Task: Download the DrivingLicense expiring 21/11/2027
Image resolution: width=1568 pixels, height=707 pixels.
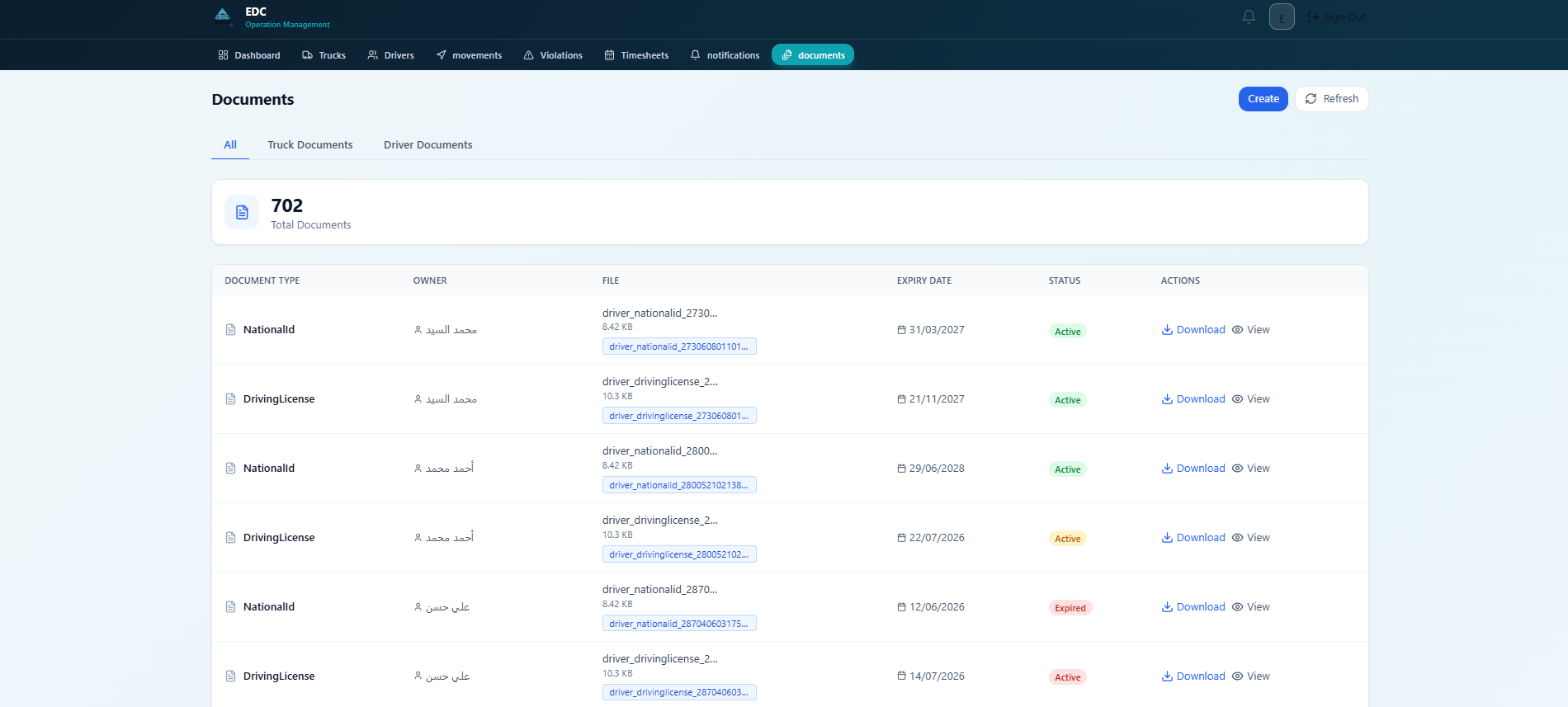Action: 1193,399
